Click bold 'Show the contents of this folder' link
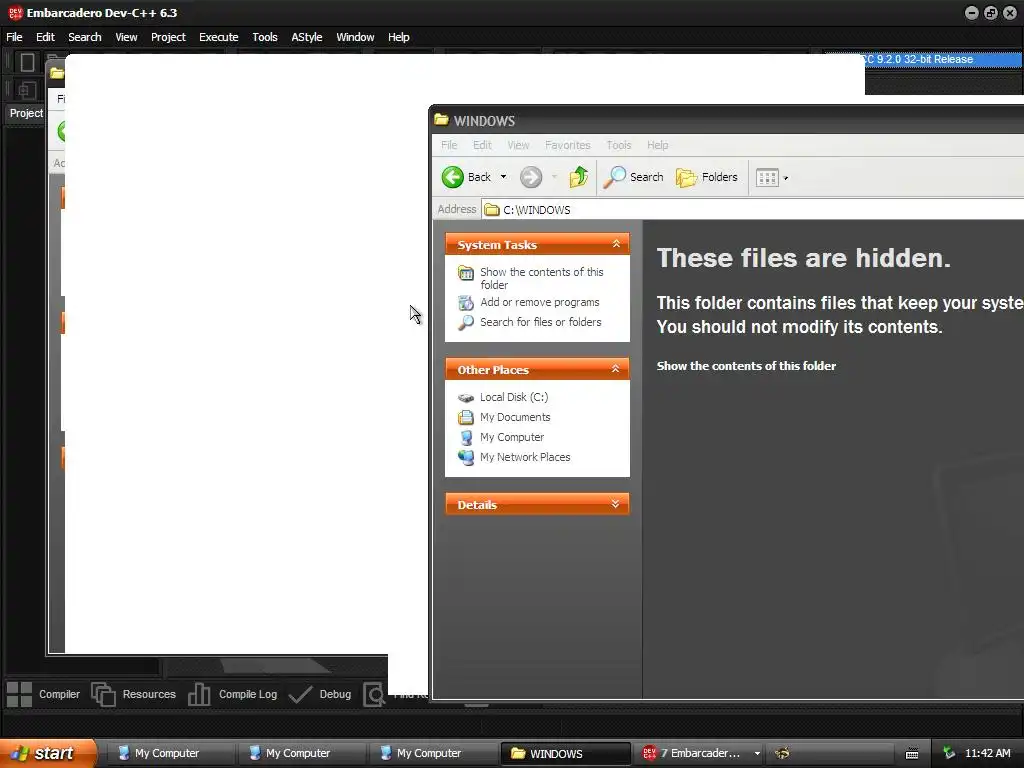Image resolution: width=1024 pixels, height=768 pixels. [x=746, y=366]
